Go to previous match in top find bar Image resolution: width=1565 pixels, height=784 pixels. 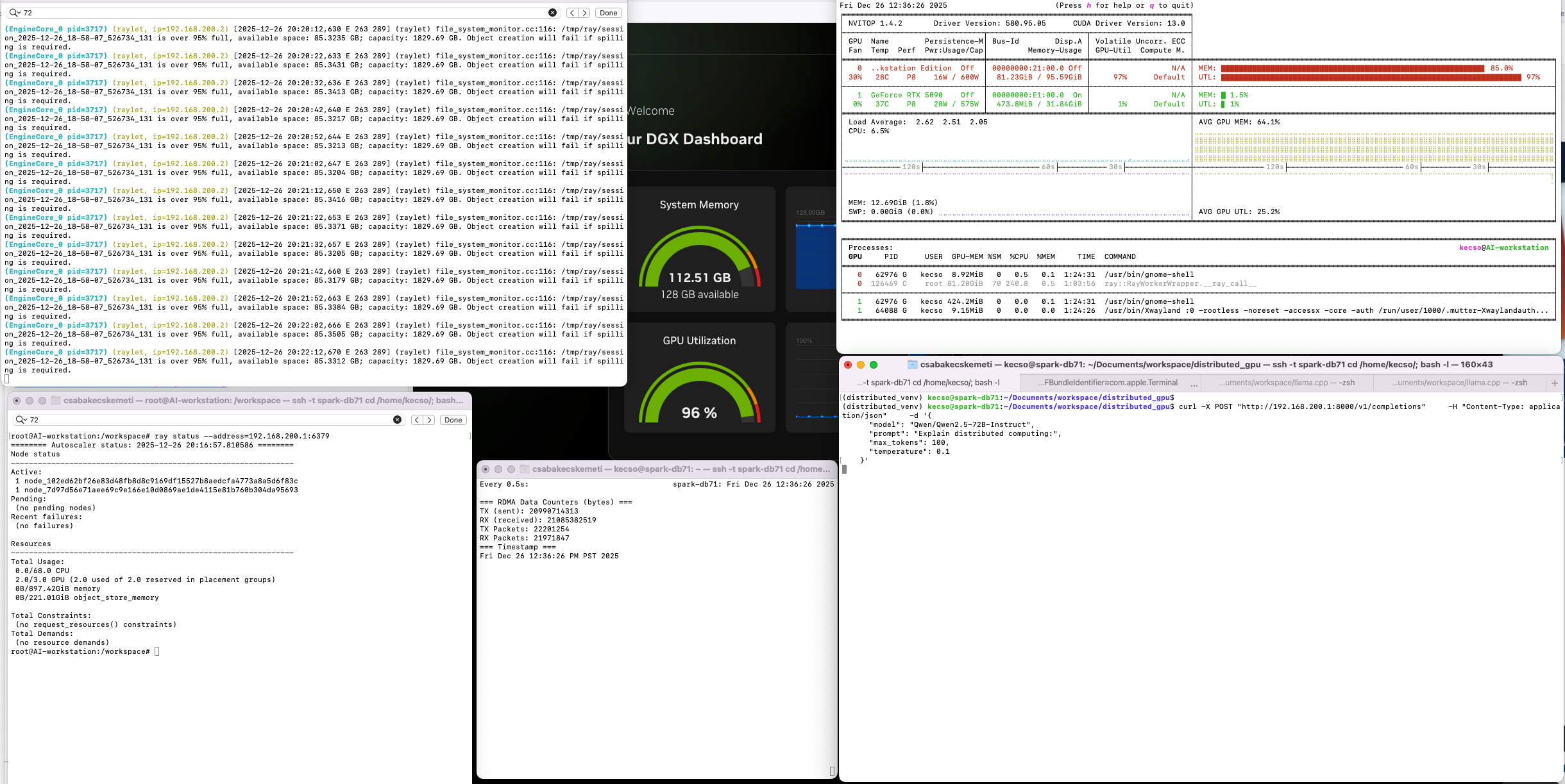[572, 13]
